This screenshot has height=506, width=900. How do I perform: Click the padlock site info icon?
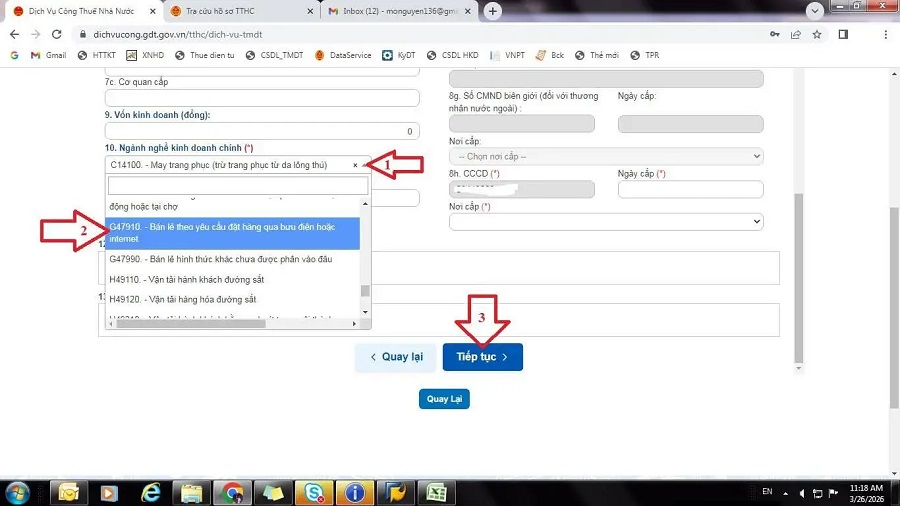tap(83, 34)
